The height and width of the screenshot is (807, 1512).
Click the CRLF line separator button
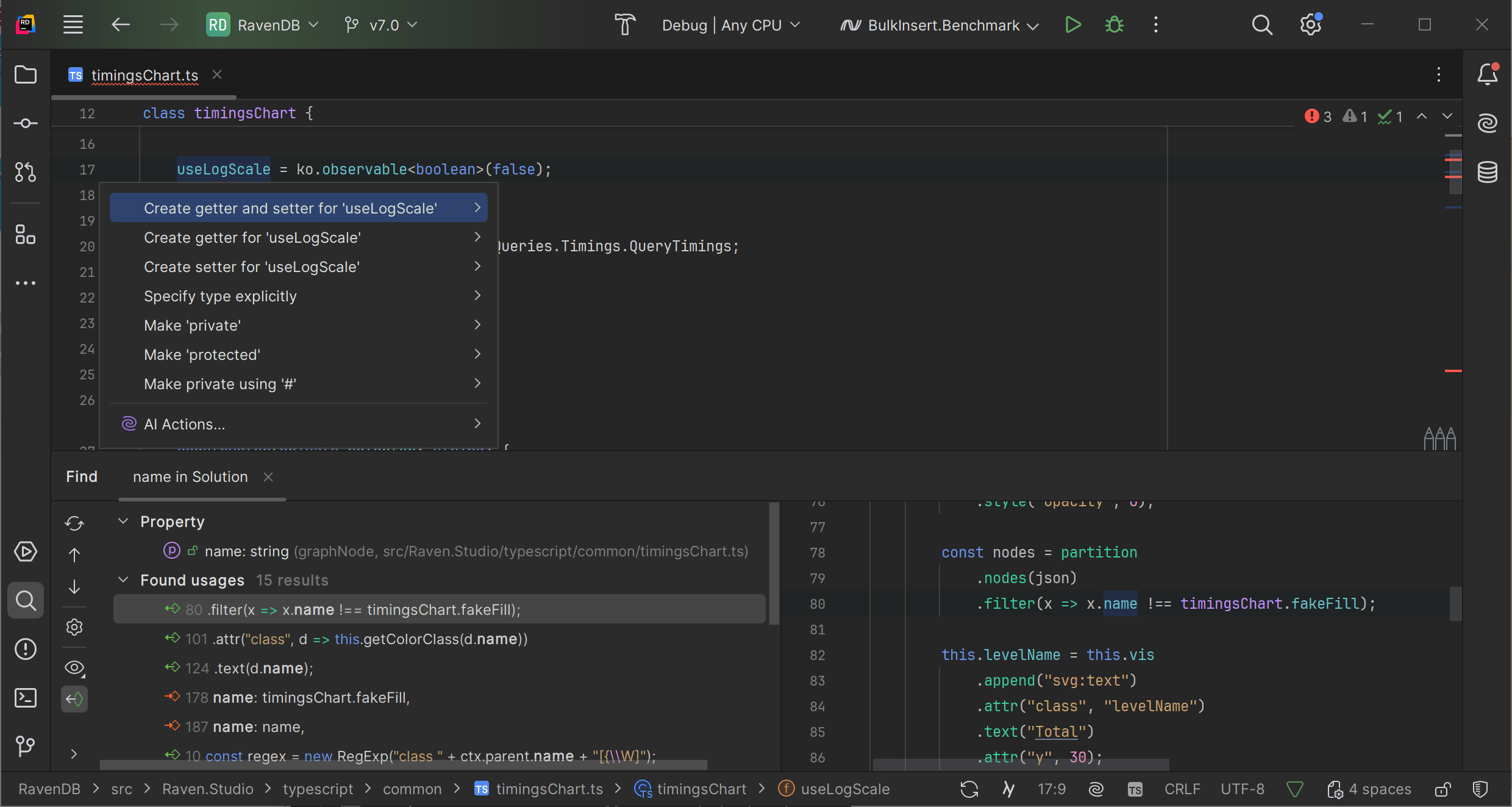pyautogui.click(x=1182, y=789)
